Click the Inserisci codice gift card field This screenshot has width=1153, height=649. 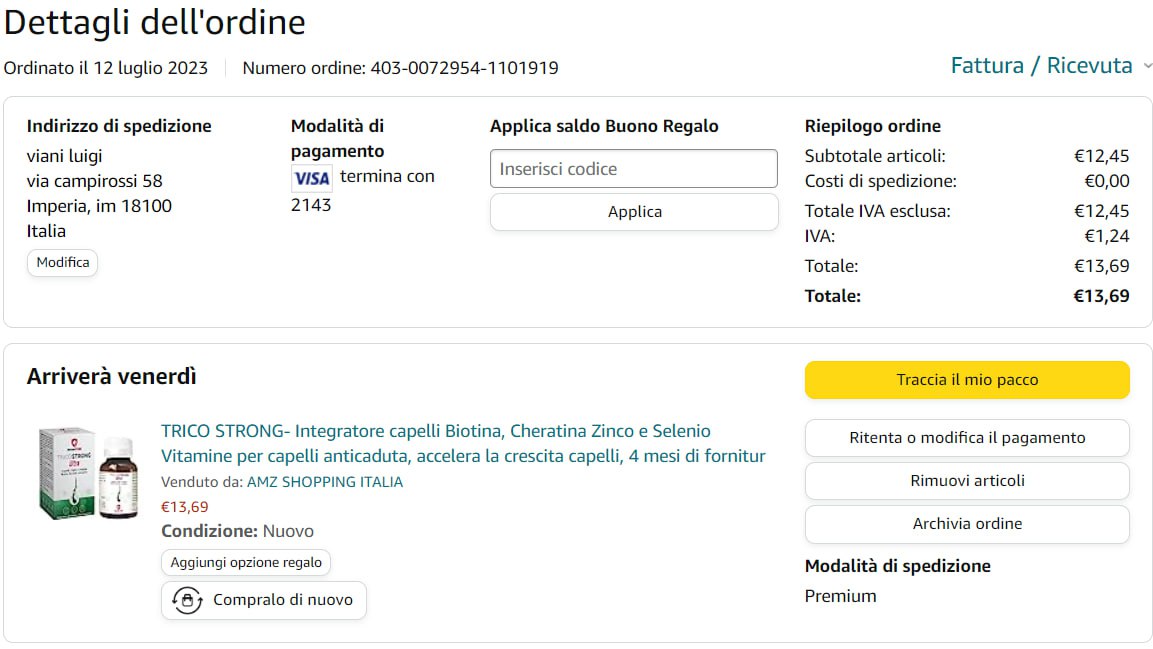(633, 169)
